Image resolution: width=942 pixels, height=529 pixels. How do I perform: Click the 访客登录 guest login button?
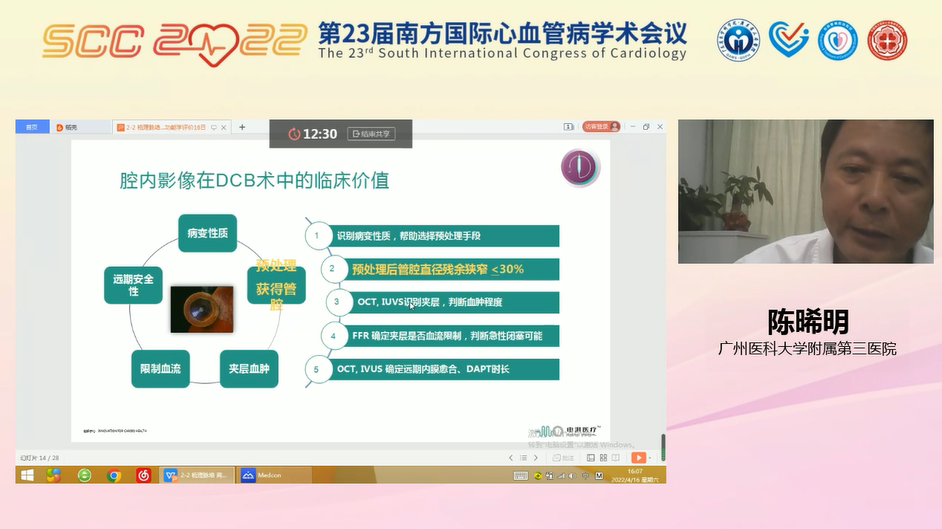click(601, 127)
